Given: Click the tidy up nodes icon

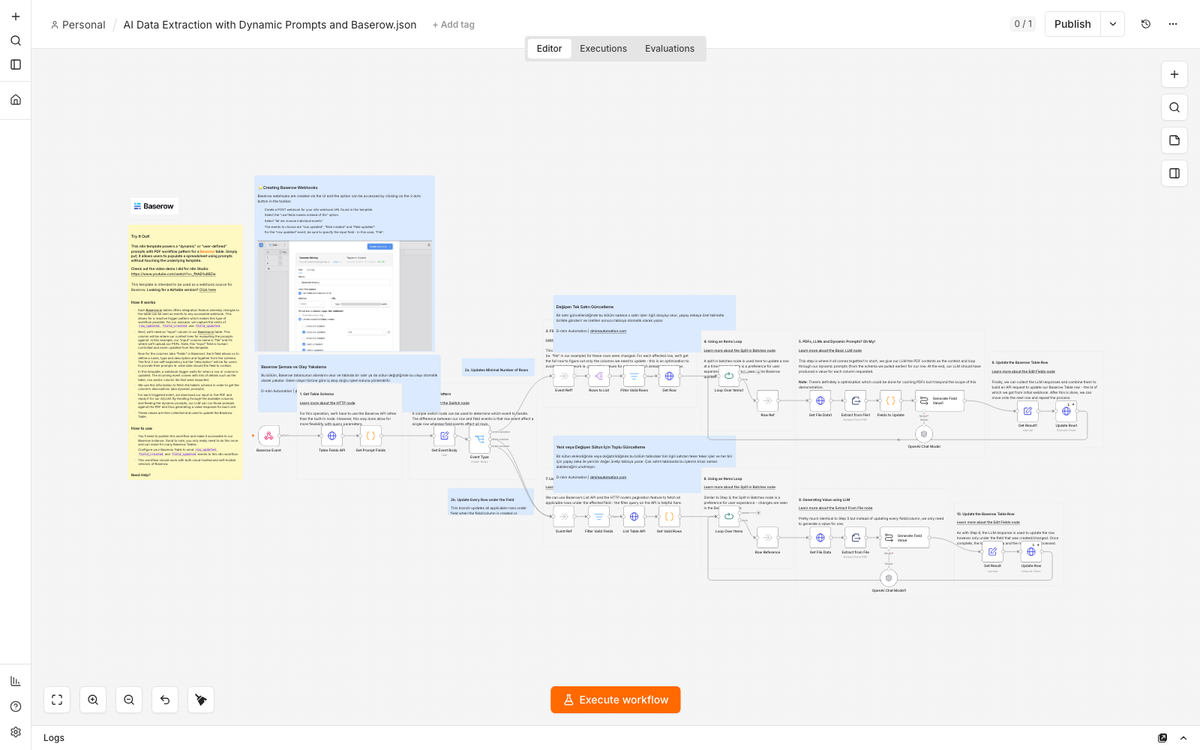Looking at the screenshot, I should pyautogui.click(x=201, y=700).
